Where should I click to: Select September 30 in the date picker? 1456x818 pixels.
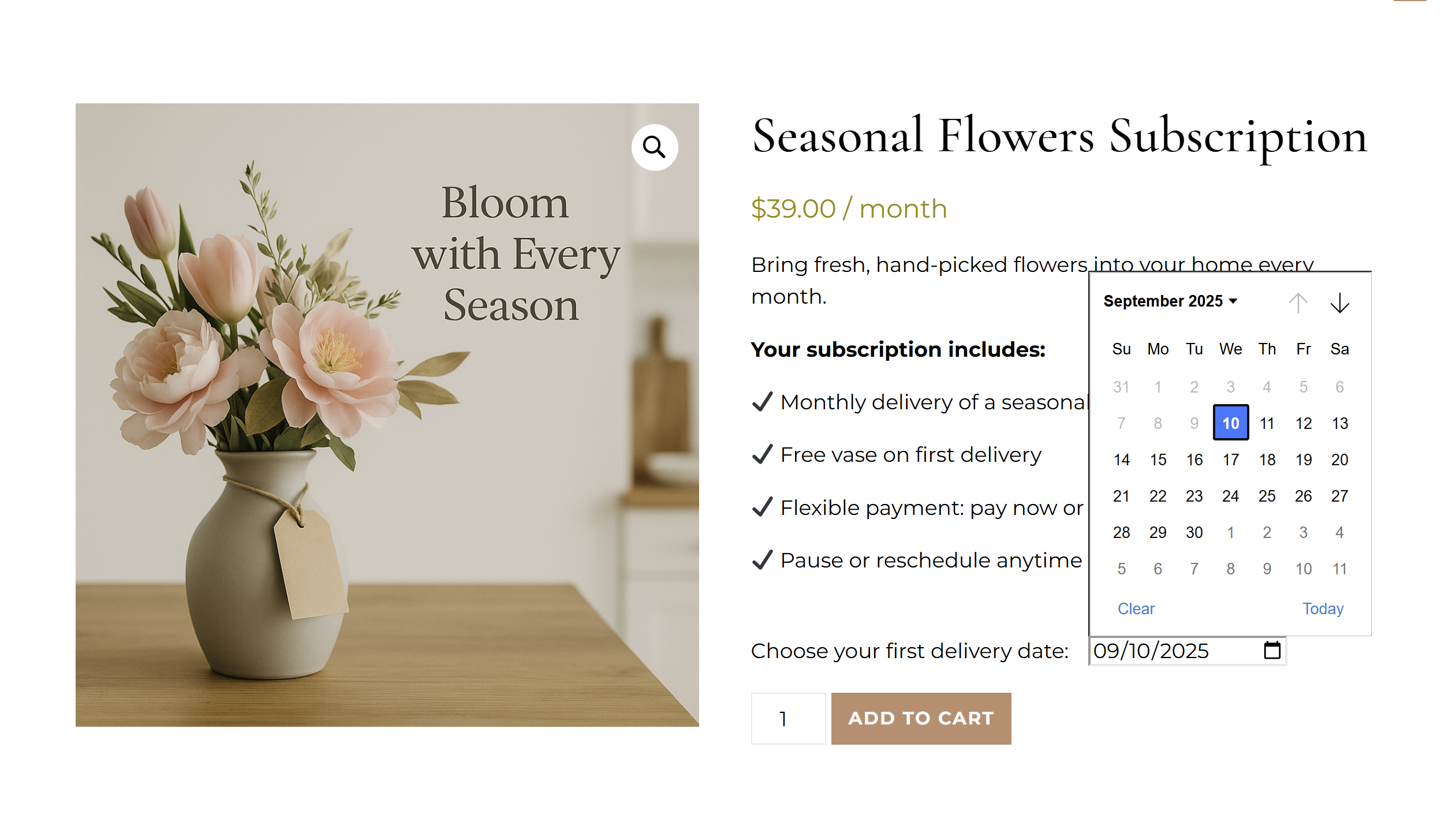pyautogui.click(x=1194, y=532)
